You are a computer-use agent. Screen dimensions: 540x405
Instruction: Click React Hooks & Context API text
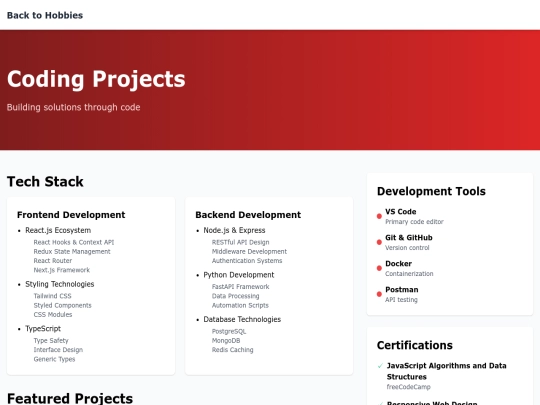tap(74, 242)
